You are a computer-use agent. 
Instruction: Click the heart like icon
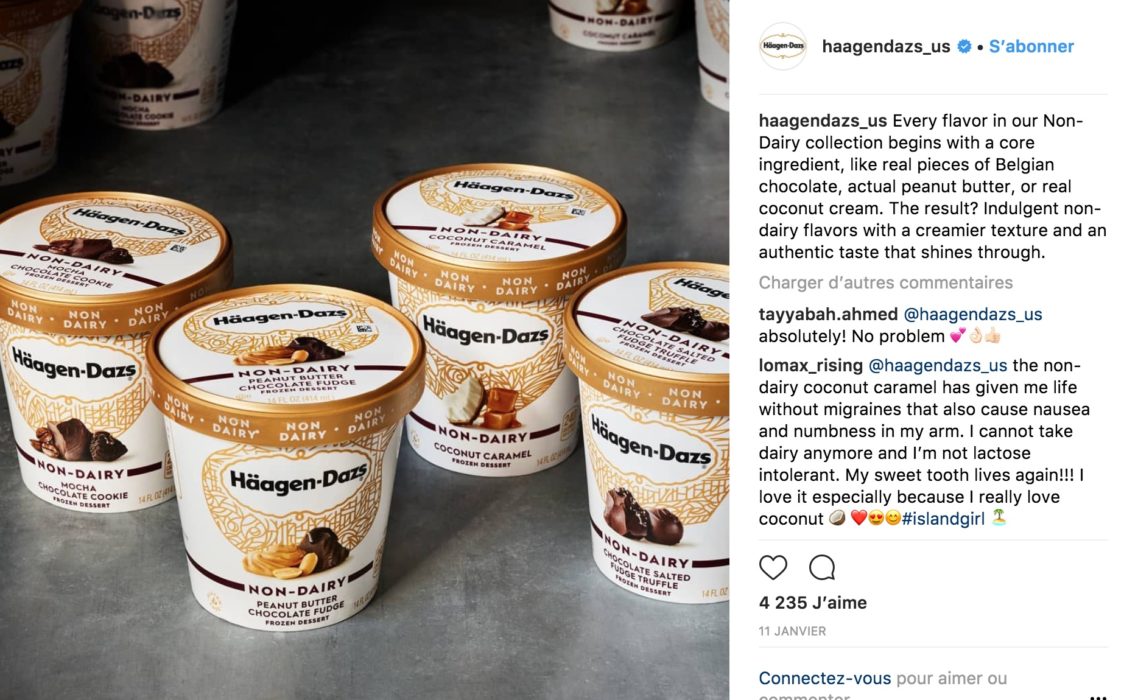[773, 567]
